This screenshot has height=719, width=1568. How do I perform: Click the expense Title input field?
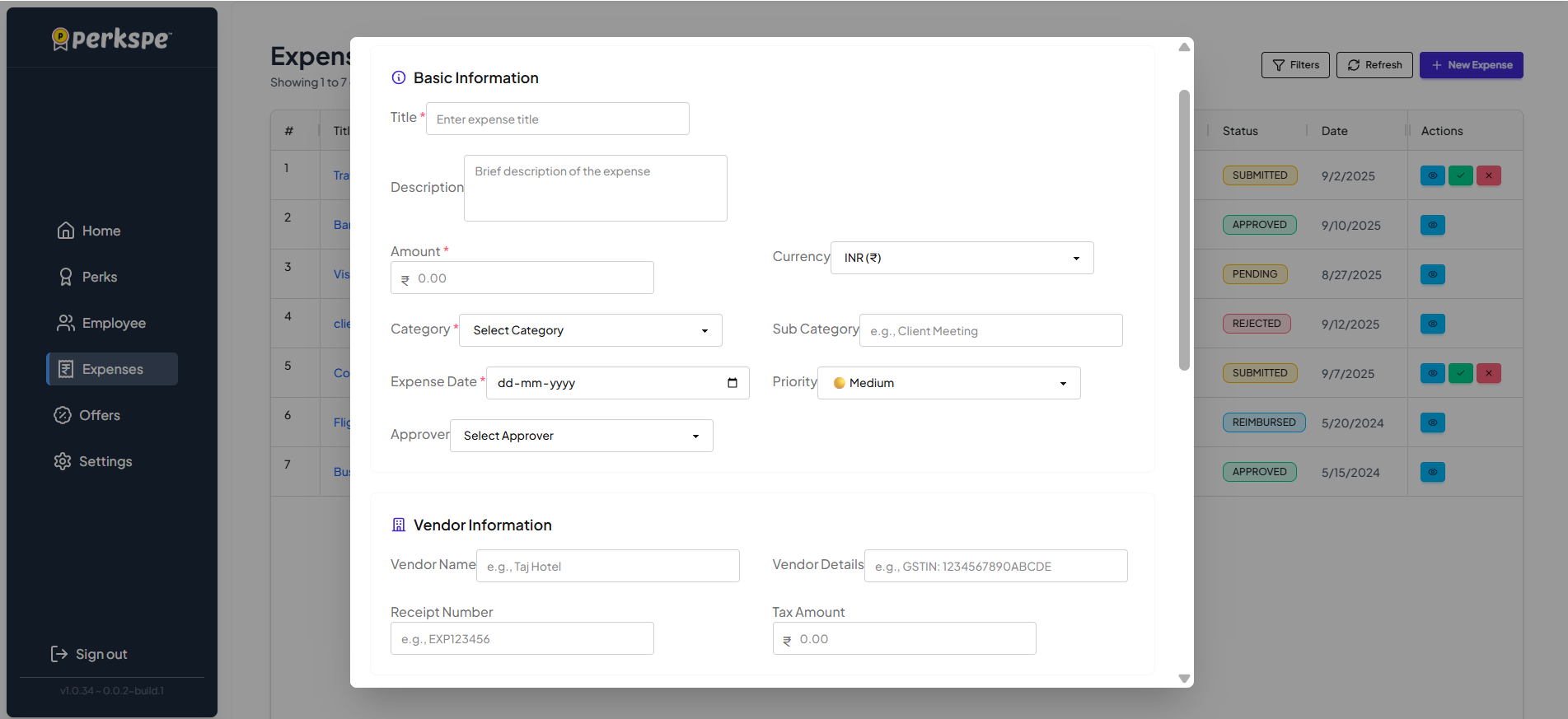click(557, 119)
